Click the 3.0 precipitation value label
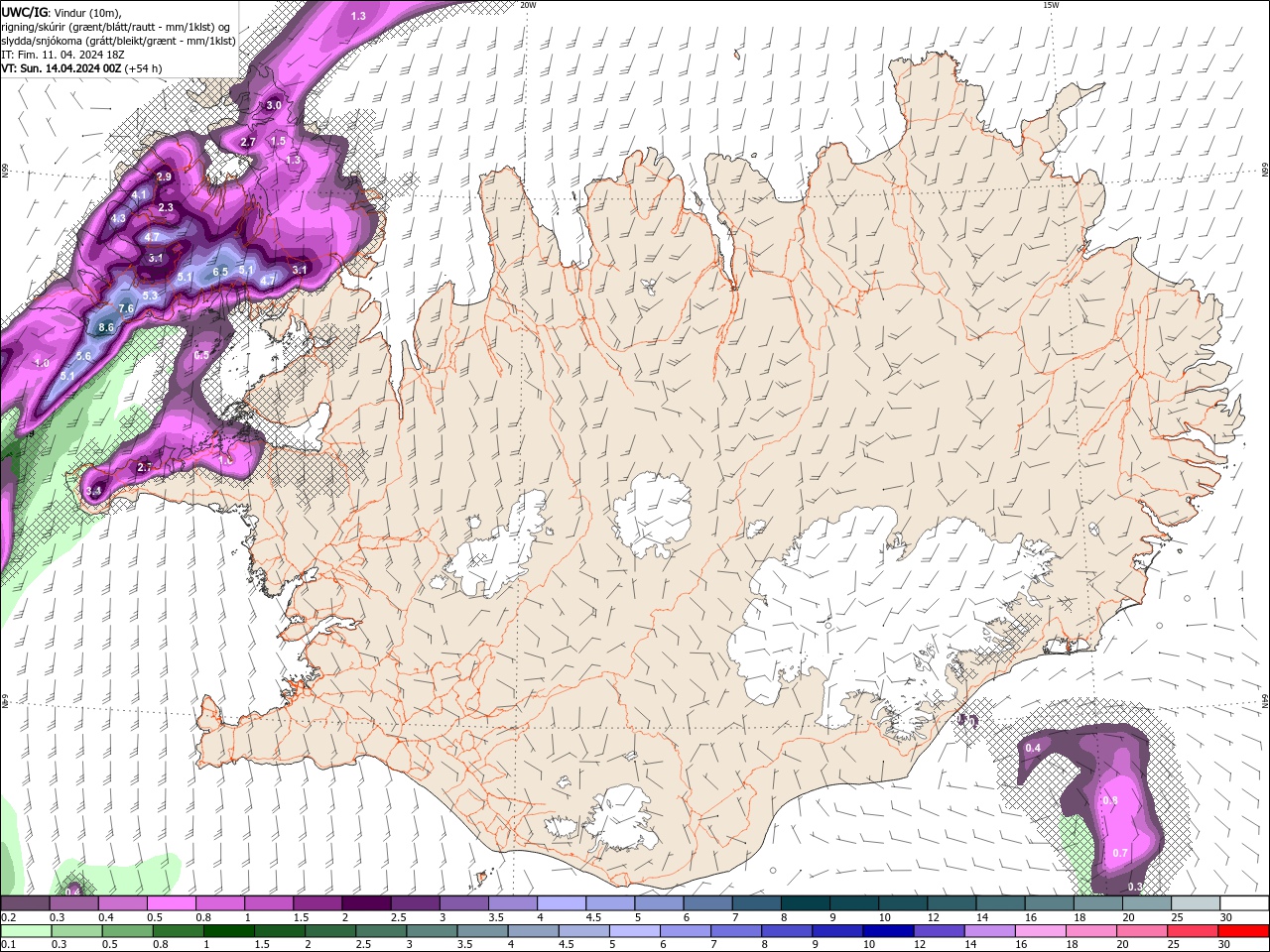The height and width of the screenshot is (952, 1270). point(274,105)
